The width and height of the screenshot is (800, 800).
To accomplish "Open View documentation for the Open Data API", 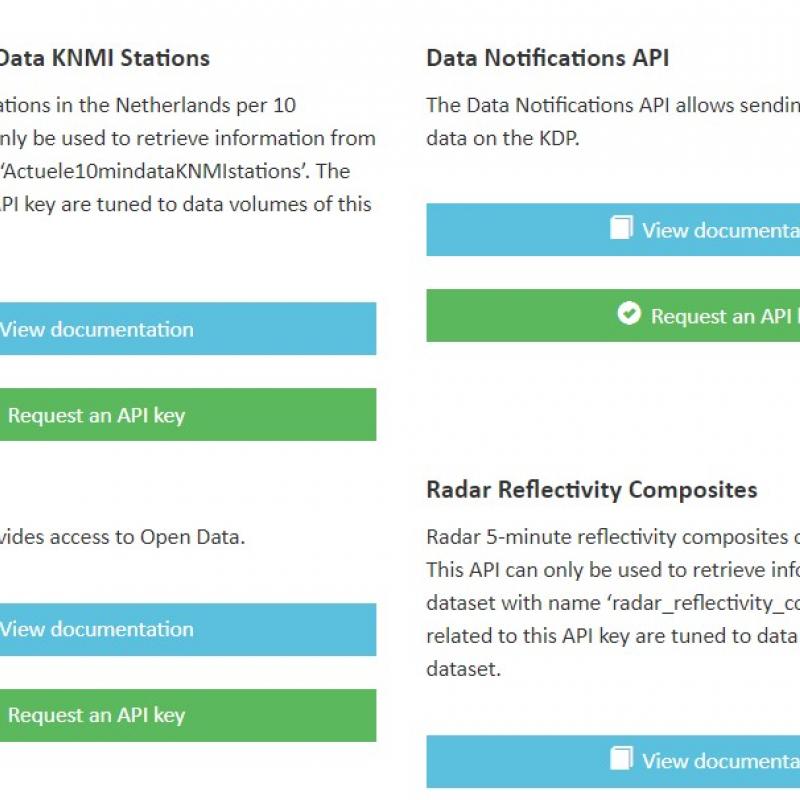I will pyautogui.click(x=188, y=629).
